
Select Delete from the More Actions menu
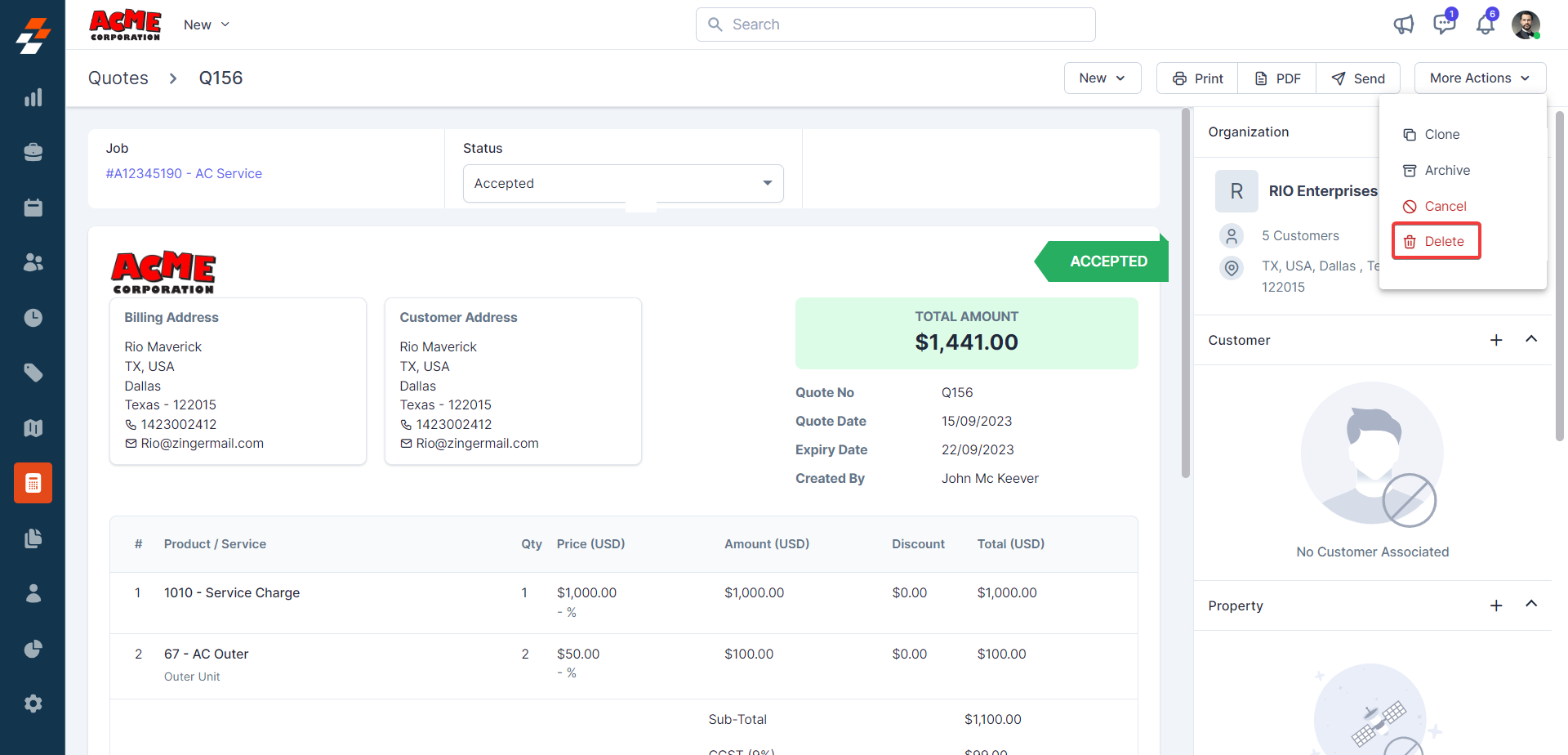[x=1436, y=242]
